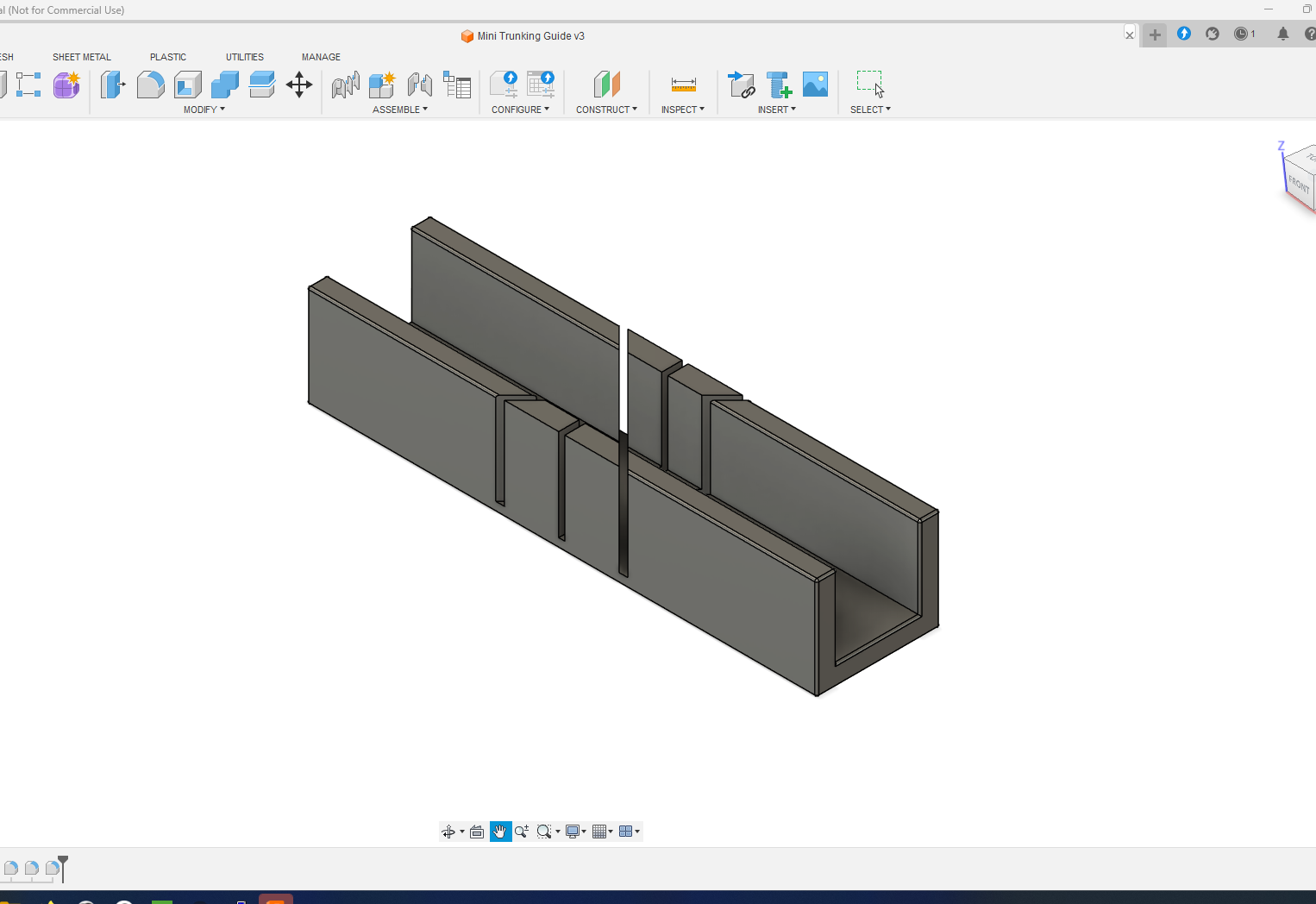Image resolution: width=1316 pixels, height=904 pixels.
Task: Click the Zoom tool in navigation bar
Action: point(522,832)
